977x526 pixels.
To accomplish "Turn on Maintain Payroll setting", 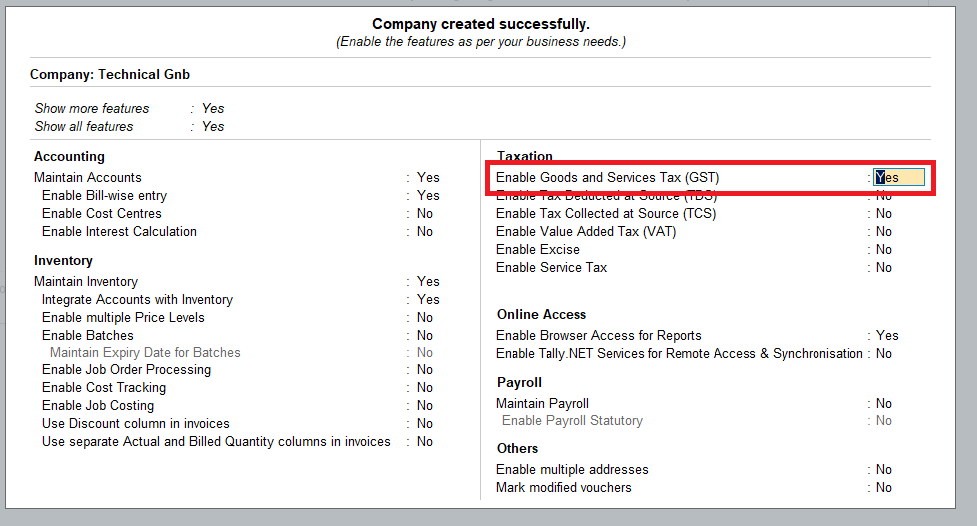I will coord(884,403).
